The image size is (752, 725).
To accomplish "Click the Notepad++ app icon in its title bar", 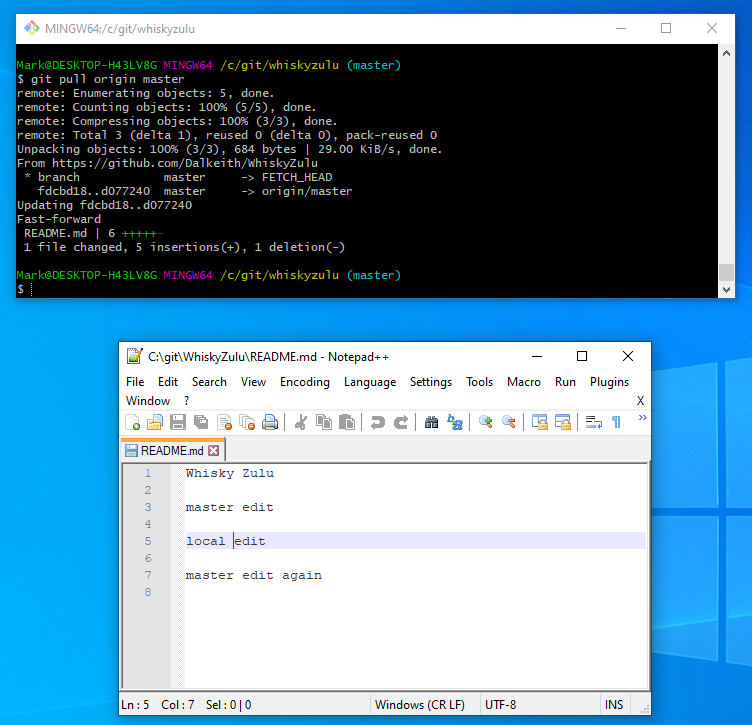I will 135,356.
